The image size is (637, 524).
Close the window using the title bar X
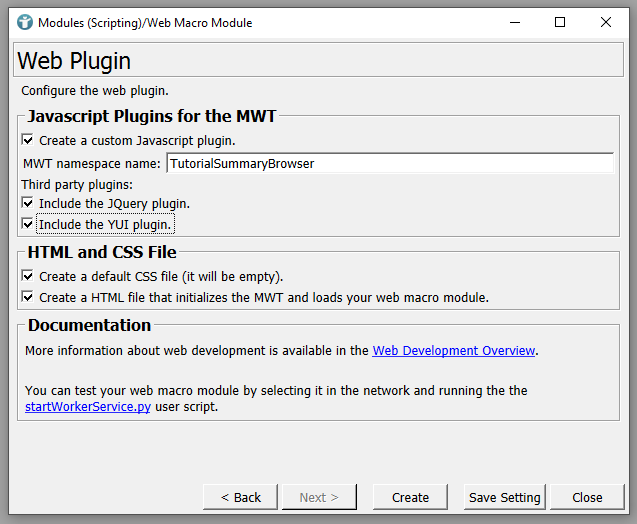[x=606, y=22]
